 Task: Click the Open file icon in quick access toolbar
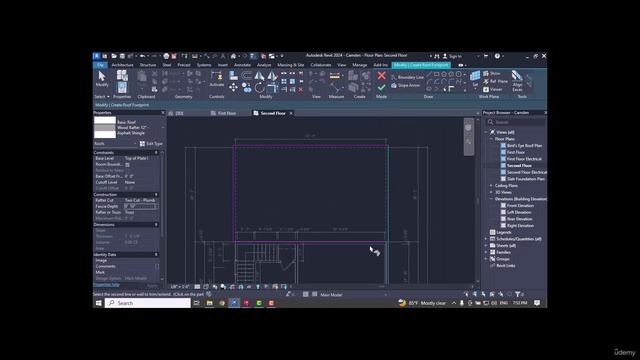coord(114,56)
